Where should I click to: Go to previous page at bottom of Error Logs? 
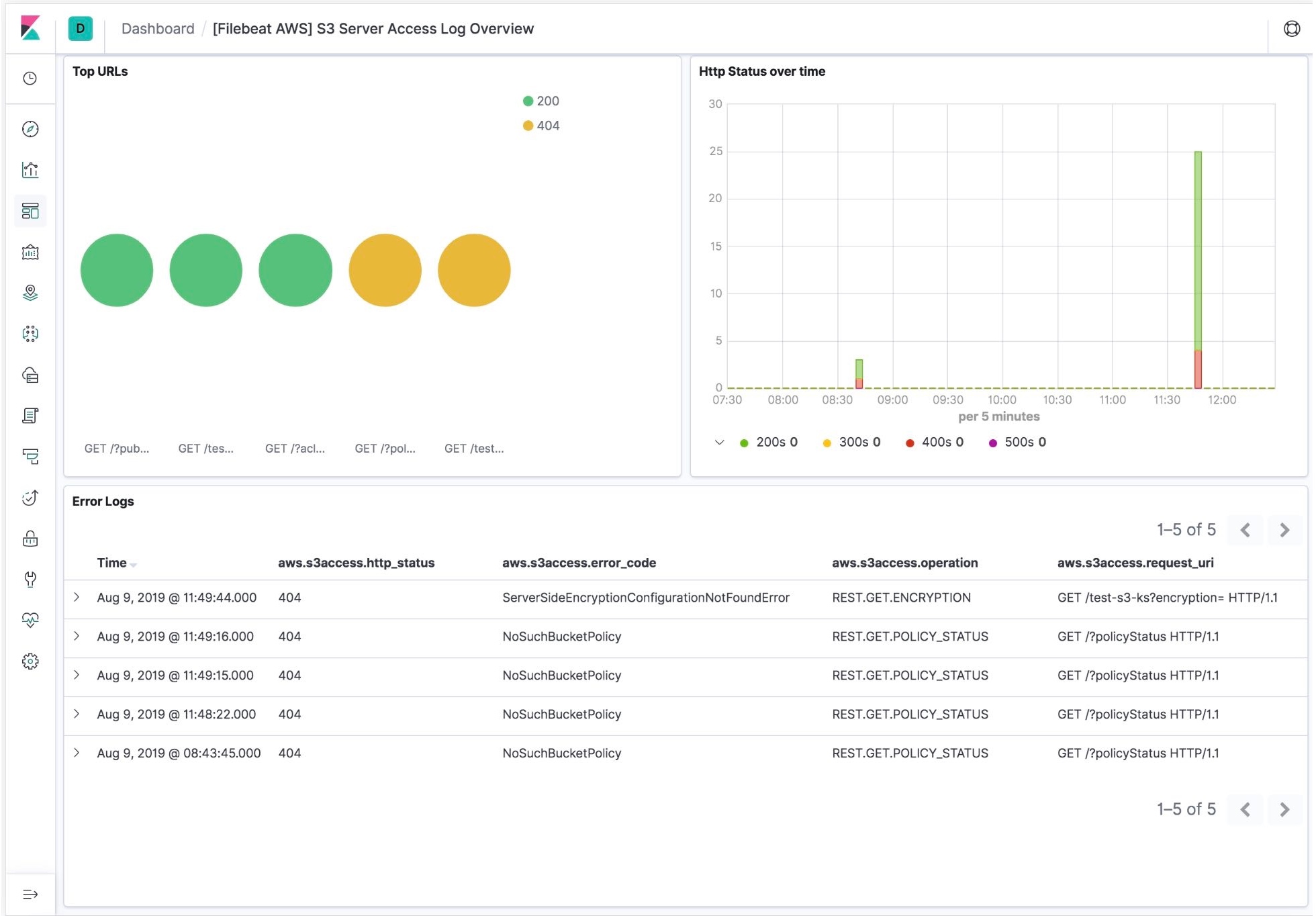[1245, 809]
